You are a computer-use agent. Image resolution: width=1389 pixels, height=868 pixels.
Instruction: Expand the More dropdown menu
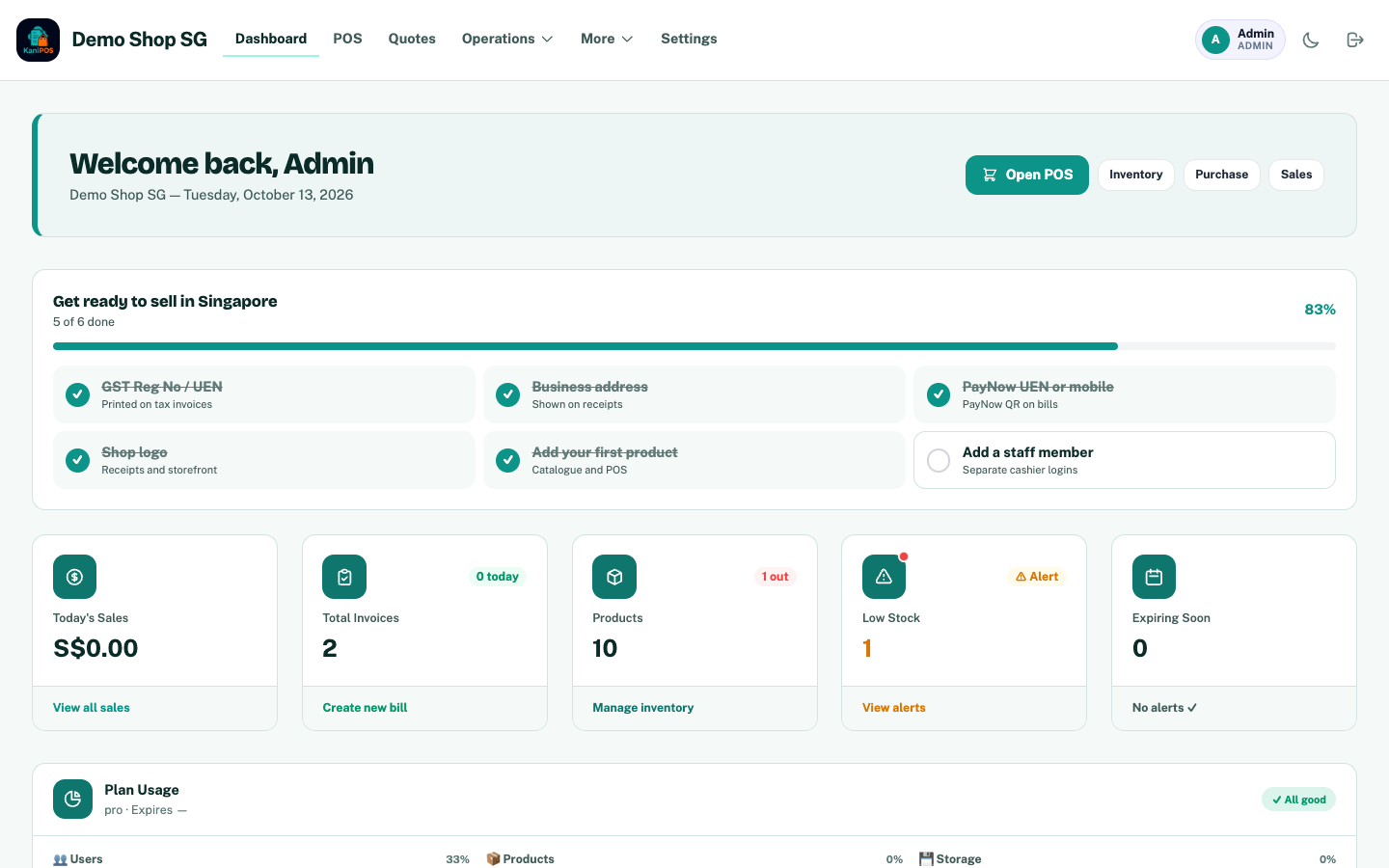(x=607, y=39)
